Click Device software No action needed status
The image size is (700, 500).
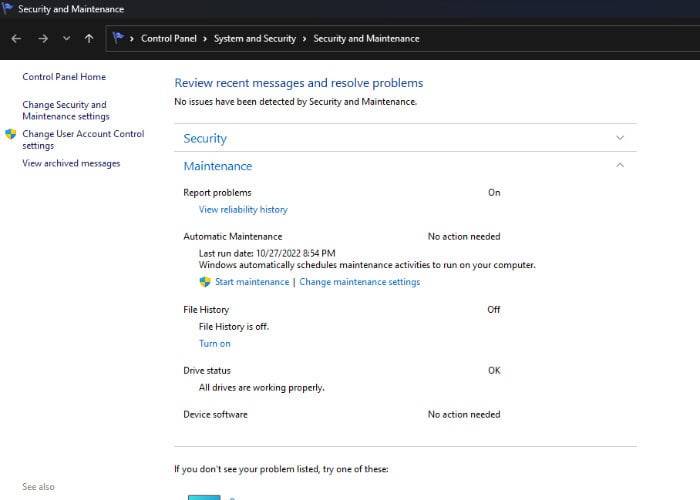pos(464,414)
